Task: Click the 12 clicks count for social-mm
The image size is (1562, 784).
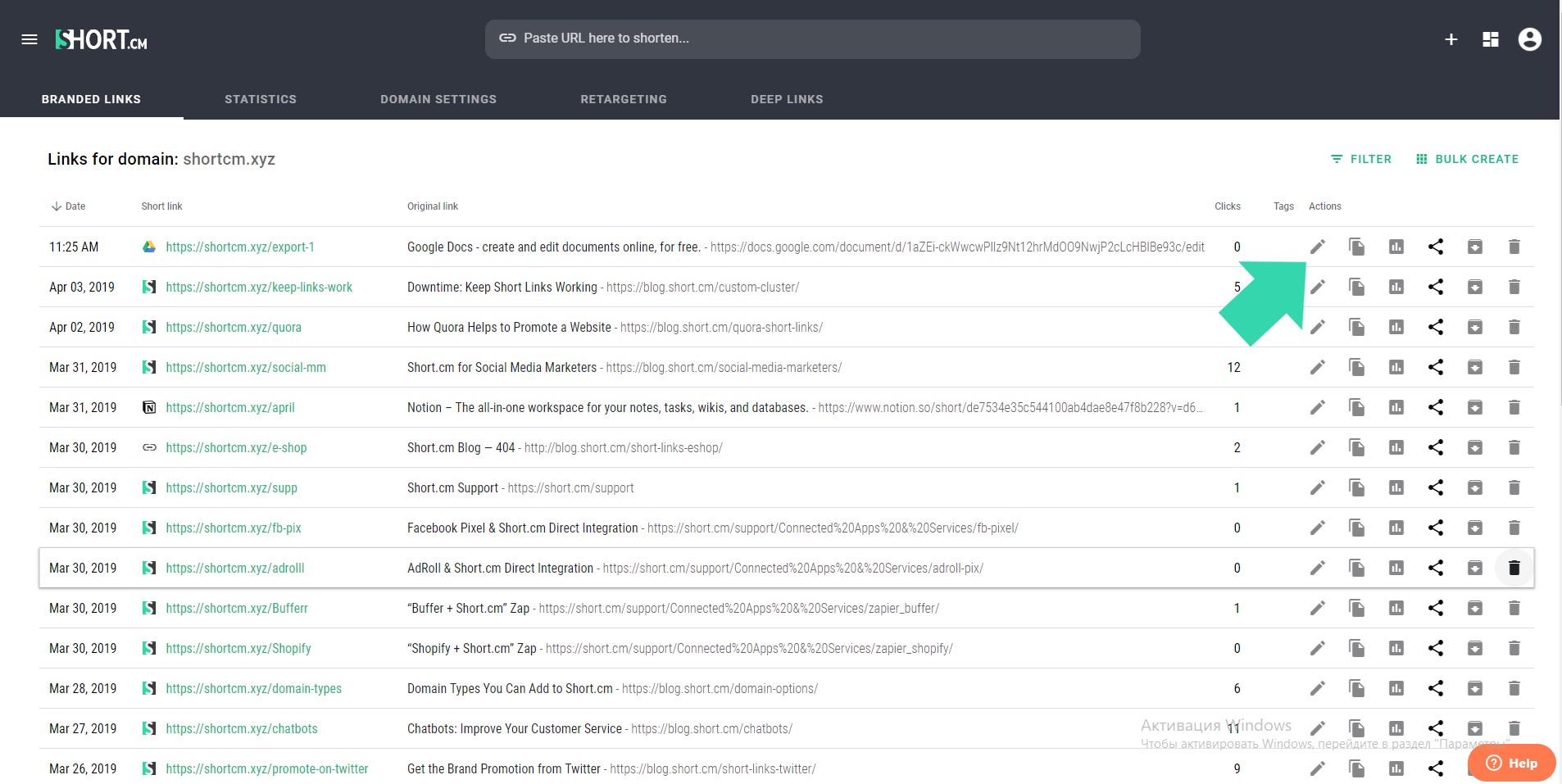Action: 1233,367
